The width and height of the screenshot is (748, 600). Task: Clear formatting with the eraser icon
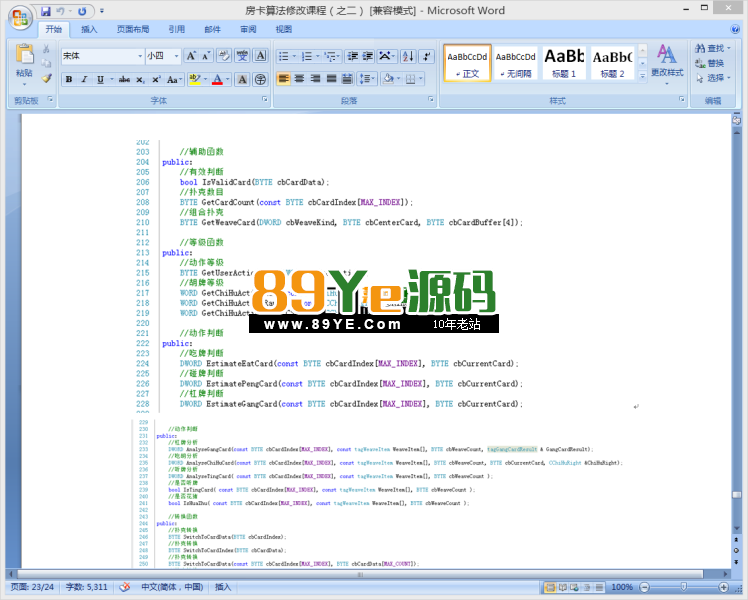click(224, 56)
